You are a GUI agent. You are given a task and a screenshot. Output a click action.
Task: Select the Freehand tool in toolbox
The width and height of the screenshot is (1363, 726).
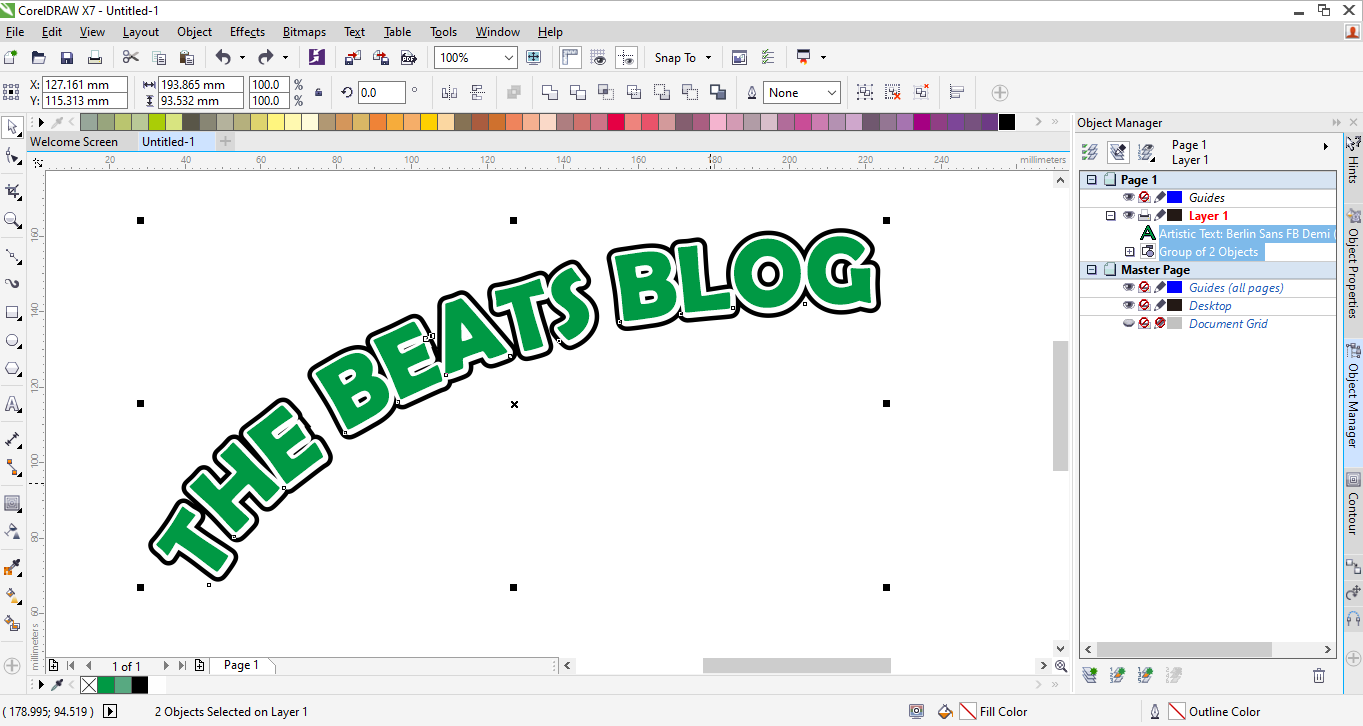(12, 254)
